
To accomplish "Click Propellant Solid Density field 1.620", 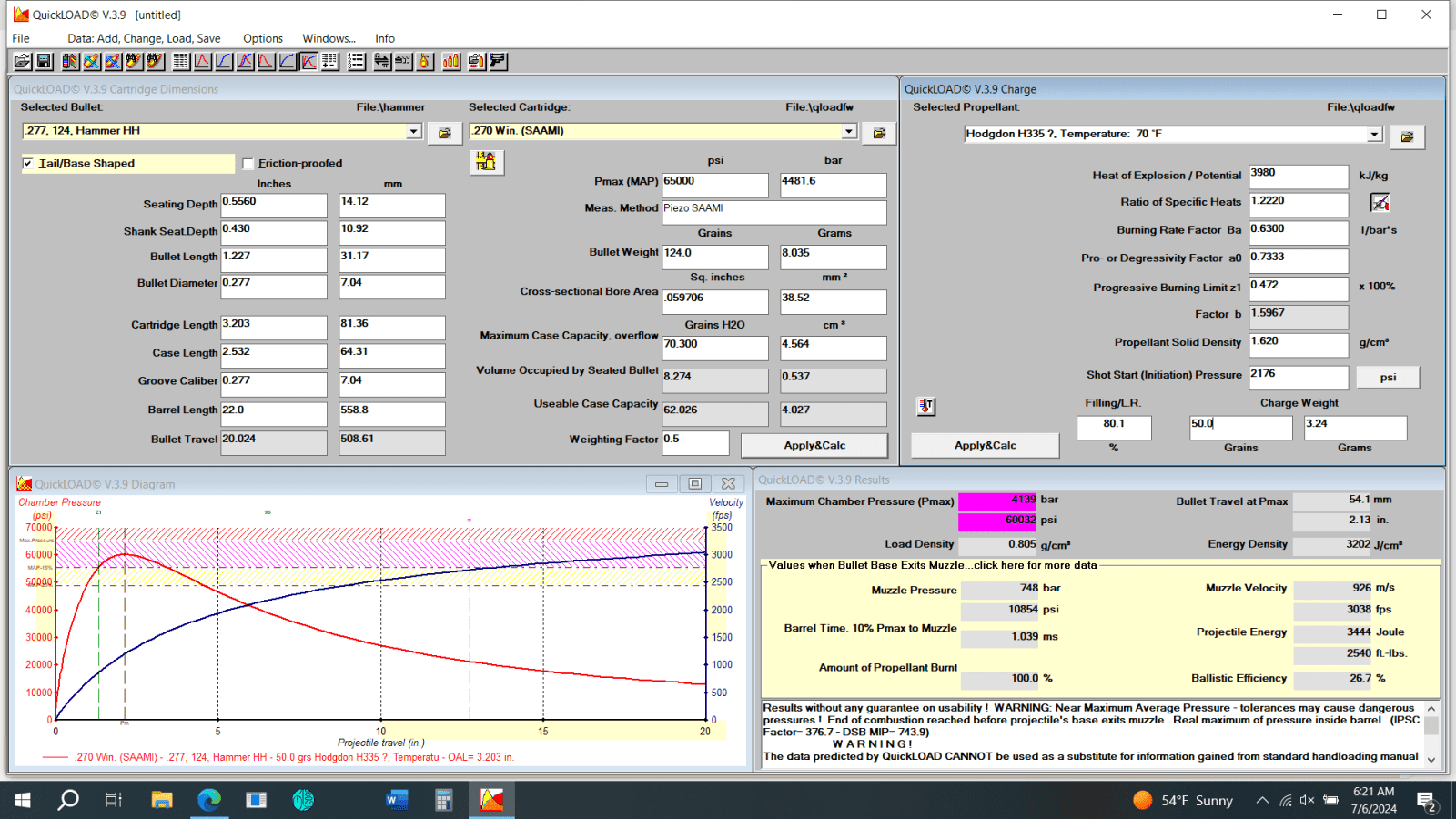I will point(1299,345).
